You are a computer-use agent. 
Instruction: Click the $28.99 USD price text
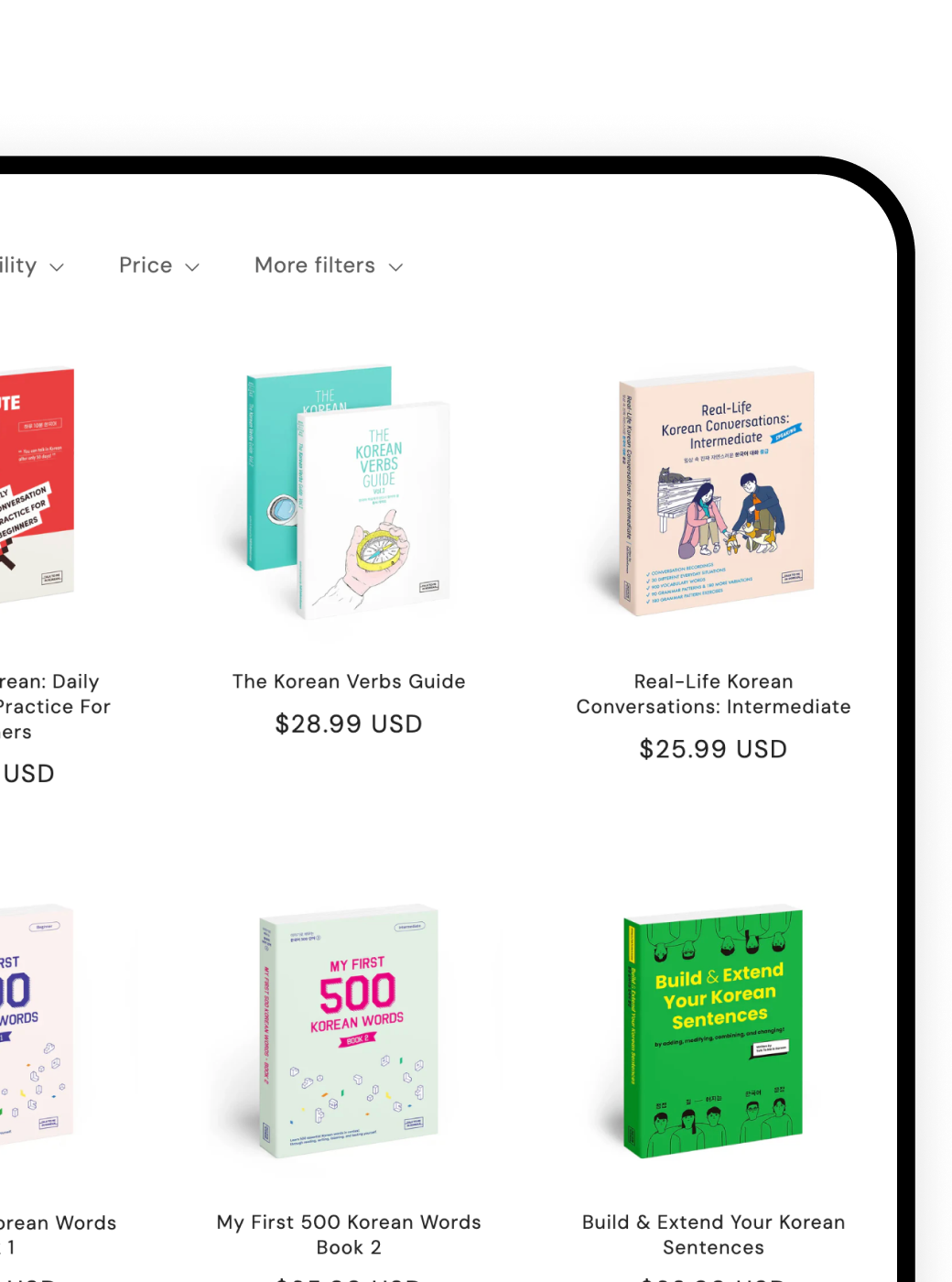(349, 724)
